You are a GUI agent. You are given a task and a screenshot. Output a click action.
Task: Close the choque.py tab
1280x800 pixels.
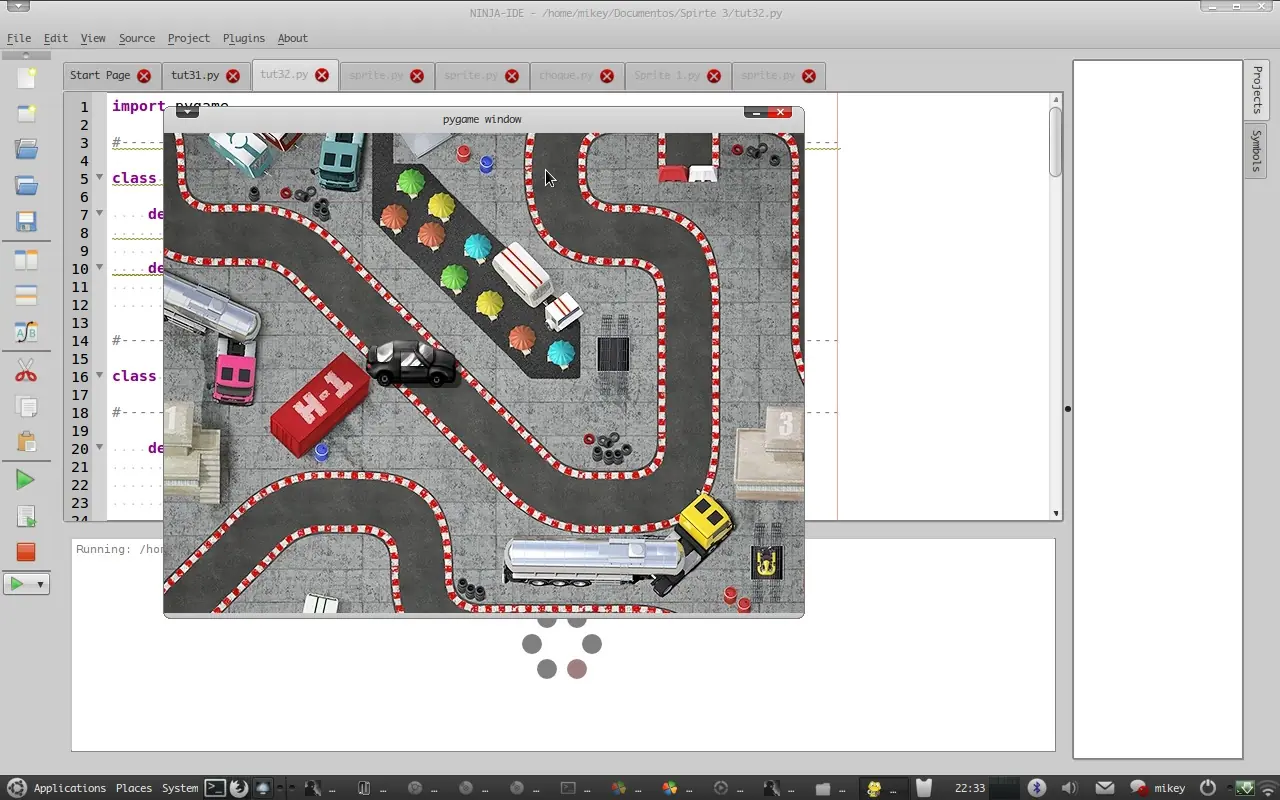point(607,75)
